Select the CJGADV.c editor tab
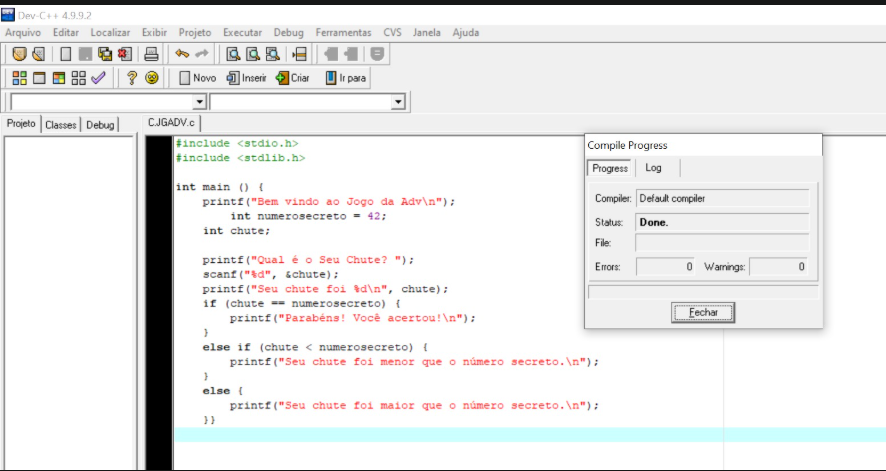This screenshot has width=886, height=471. click(171, 123)
